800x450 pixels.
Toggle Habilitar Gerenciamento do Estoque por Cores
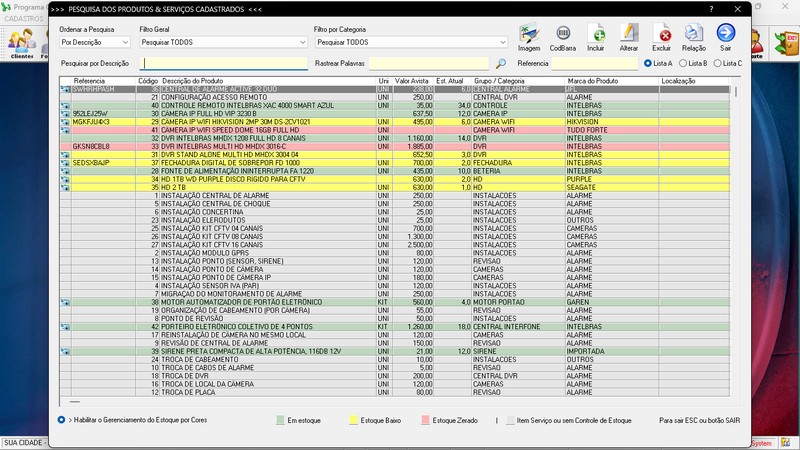click(62, 420)
